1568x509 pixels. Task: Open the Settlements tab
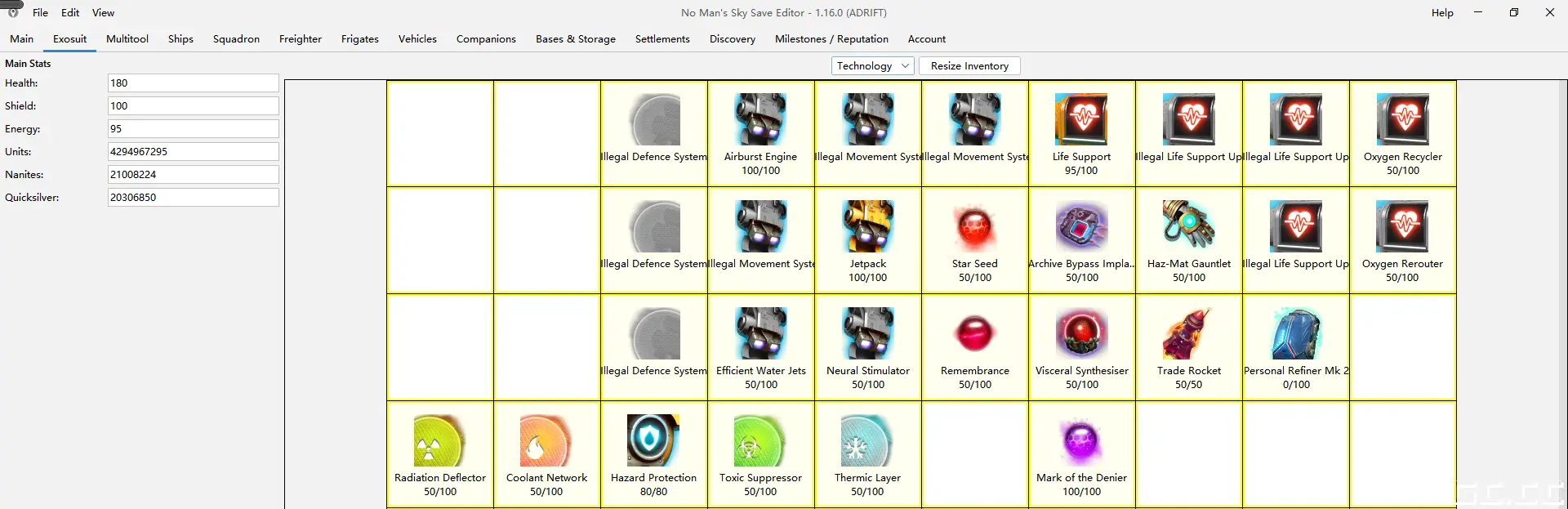662,38
